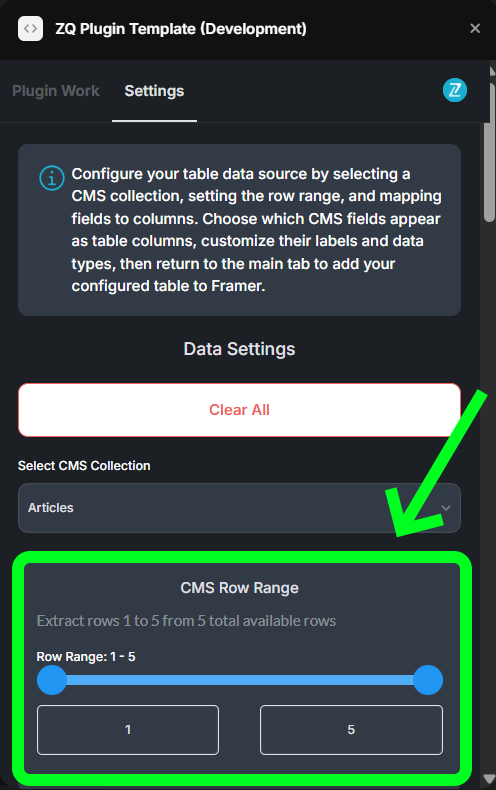This screenshot has height=790, width=496.
Task: Click the code brackets plugin icon
Action: (x=30, y=29)
